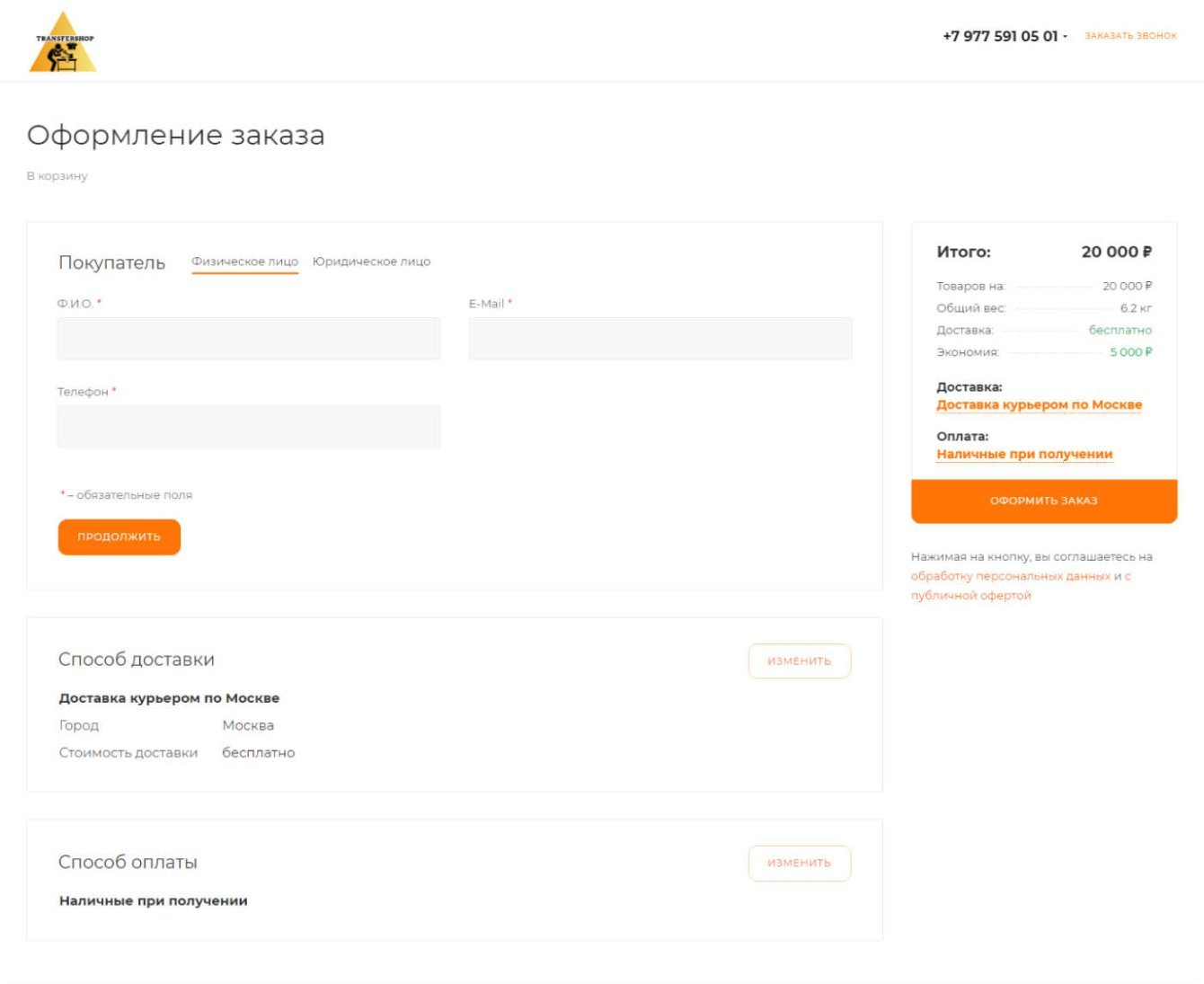Open the публичной офертой link
1204x984 pixels.
tap(970, 596)
